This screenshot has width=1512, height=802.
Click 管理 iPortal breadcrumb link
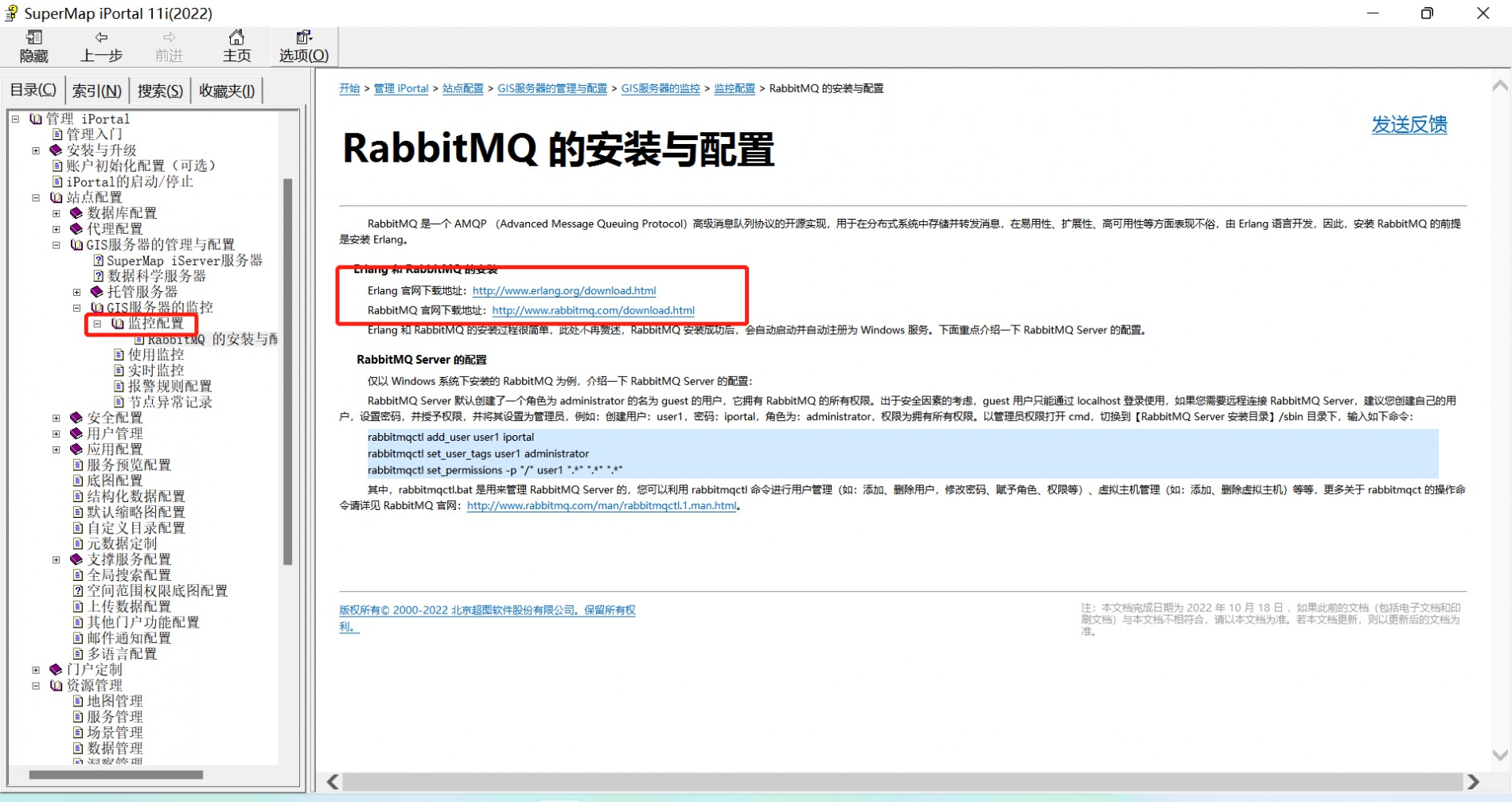click(401, 88)
